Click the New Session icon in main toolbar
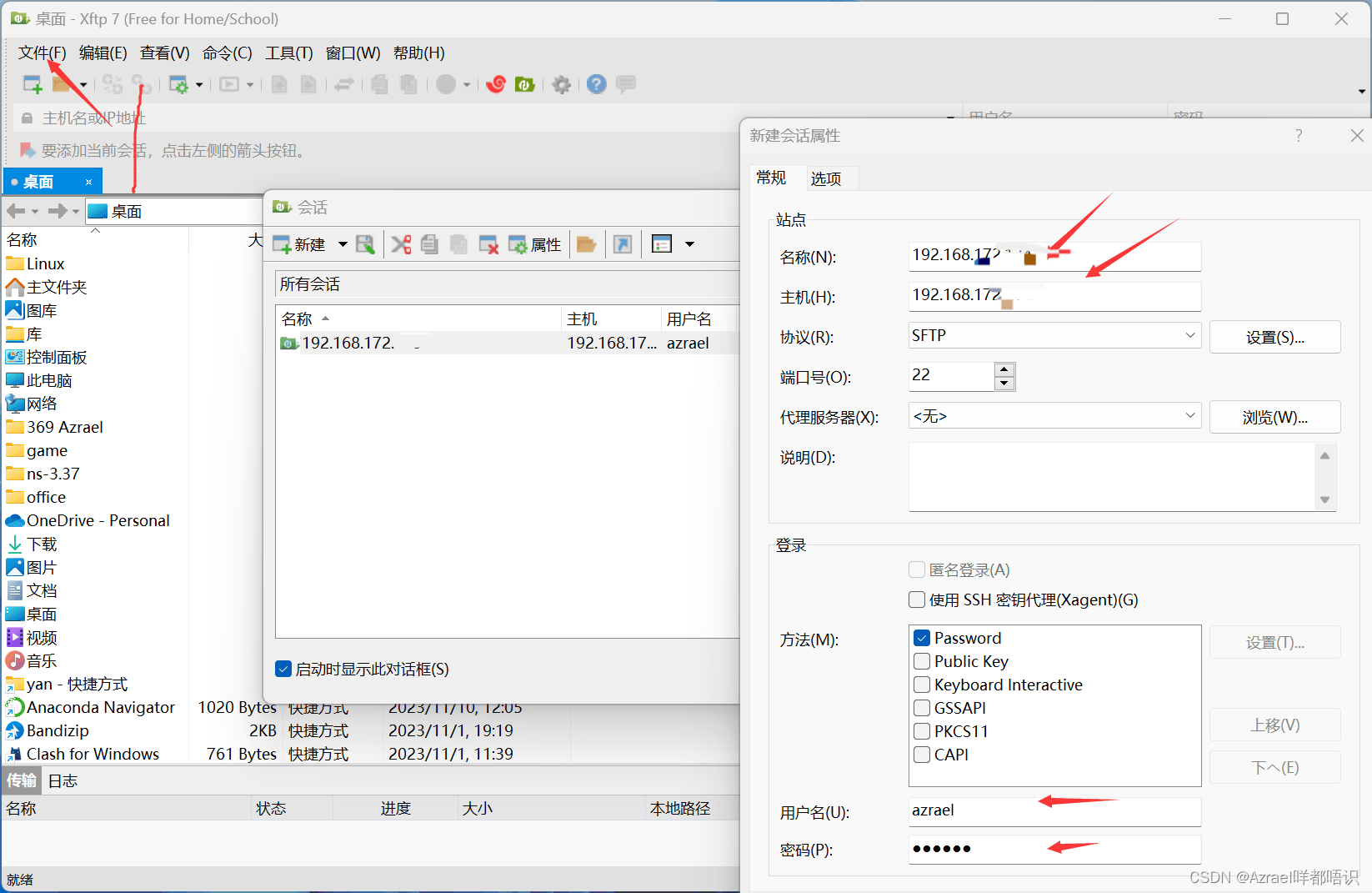The height and width of the screenshot is (893, 1372). [33, 84]
